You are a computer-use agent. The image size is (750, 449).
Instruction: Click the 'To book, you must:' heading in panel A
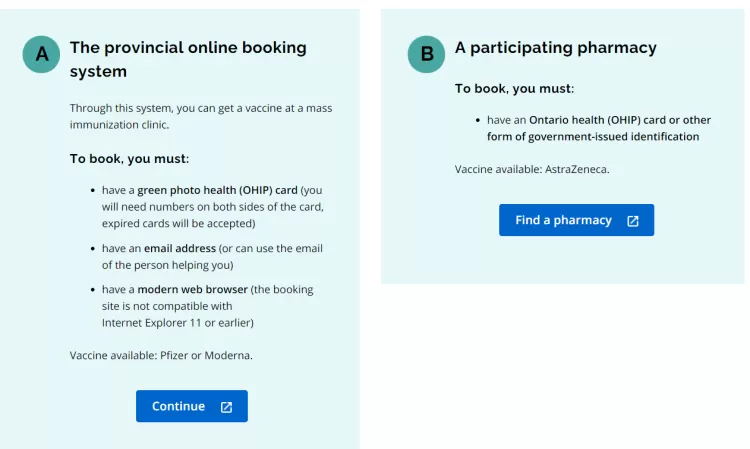click(129, 159)
